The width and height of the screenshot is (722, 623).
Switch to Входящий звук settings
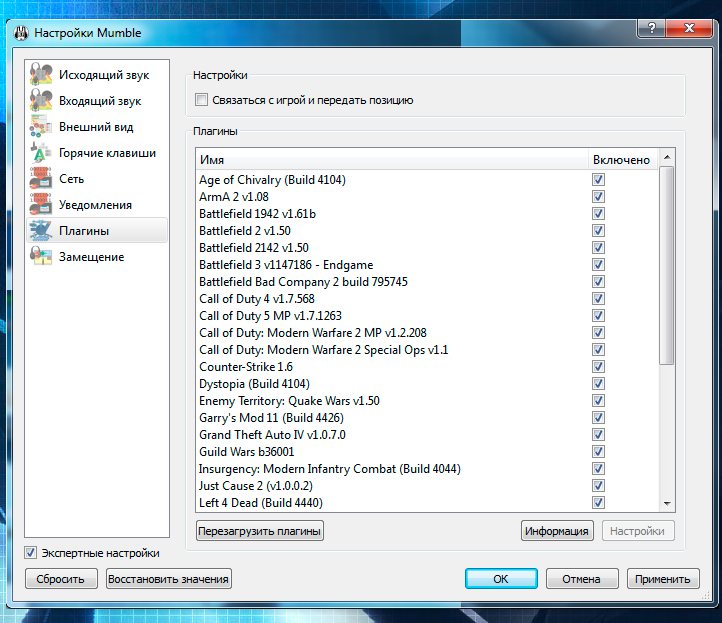coord(97,100)
